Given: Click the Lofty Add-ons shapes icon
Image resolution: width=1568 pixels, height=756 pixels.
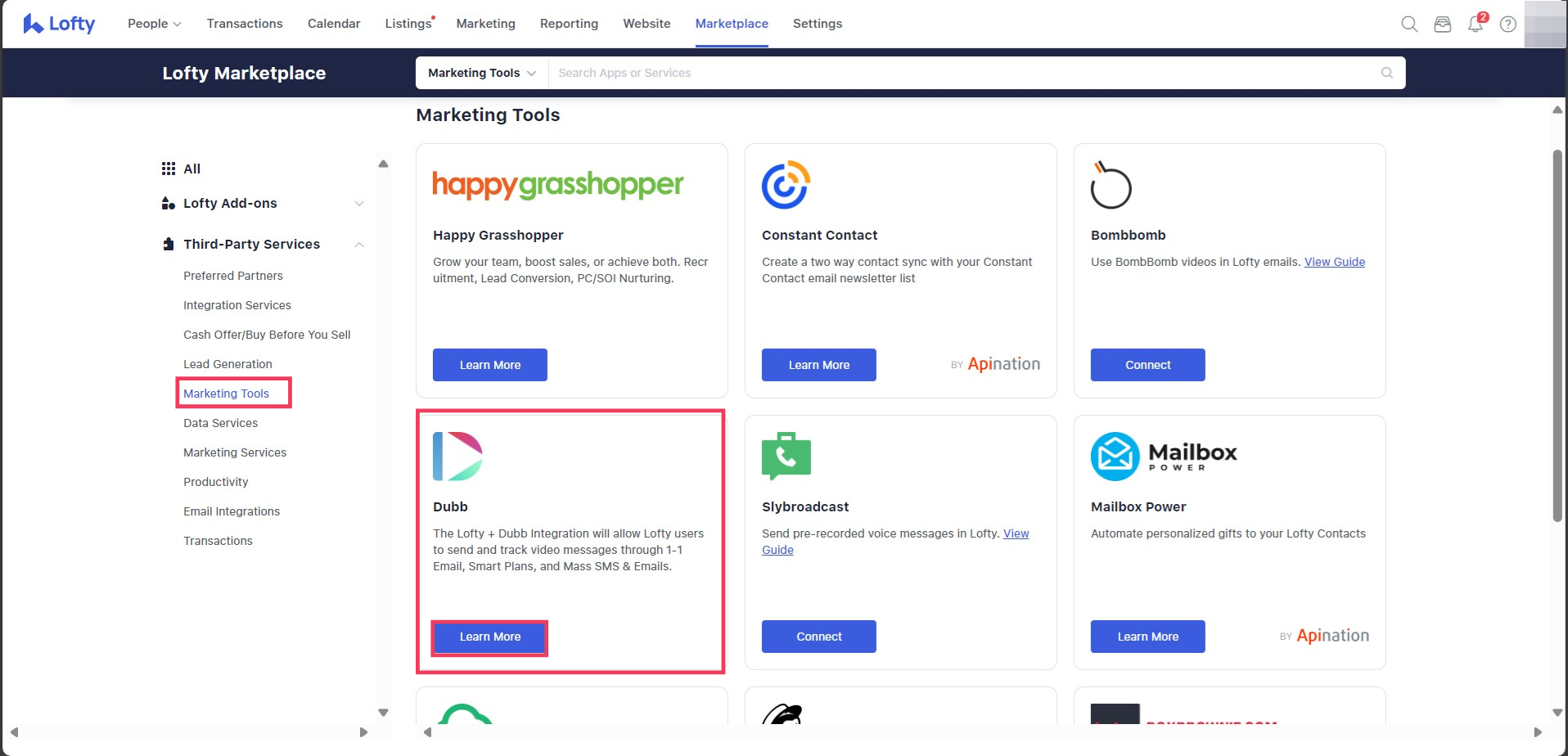Looking at the screenshot, I should 169,203.
